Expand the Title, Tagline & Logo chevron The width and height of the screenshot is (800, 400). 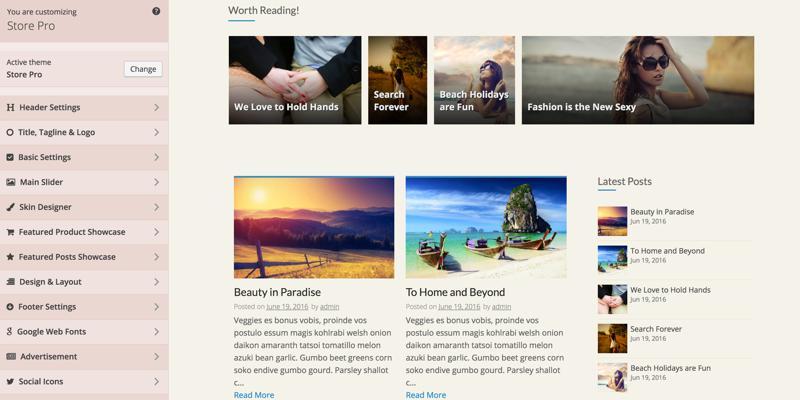157,133
